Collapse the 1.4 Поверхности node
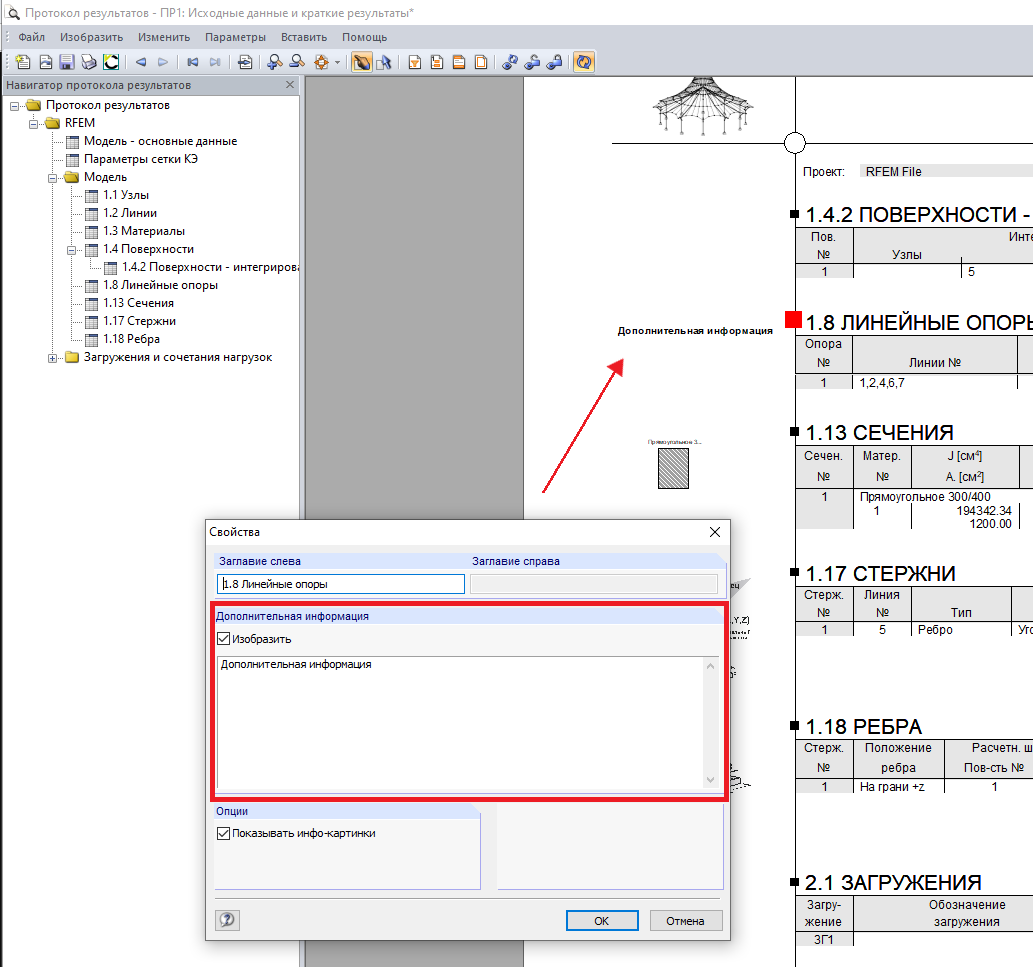Image resolution: width=1033 pixels, height=967 pixels. pyautogui.click(x=71, y=250)
